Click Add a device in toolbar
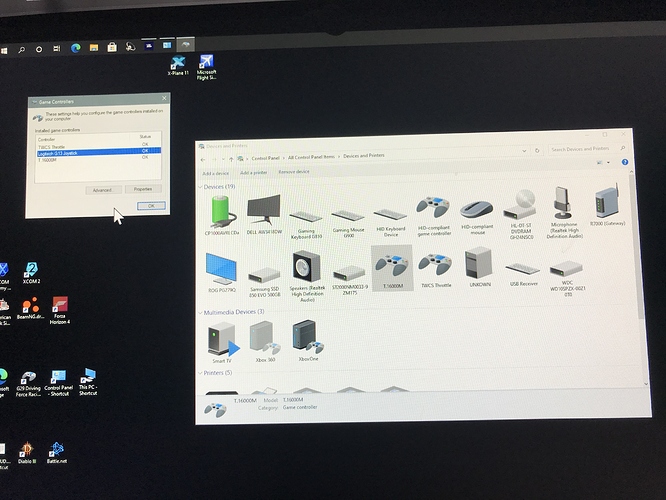 pos(216,173)
